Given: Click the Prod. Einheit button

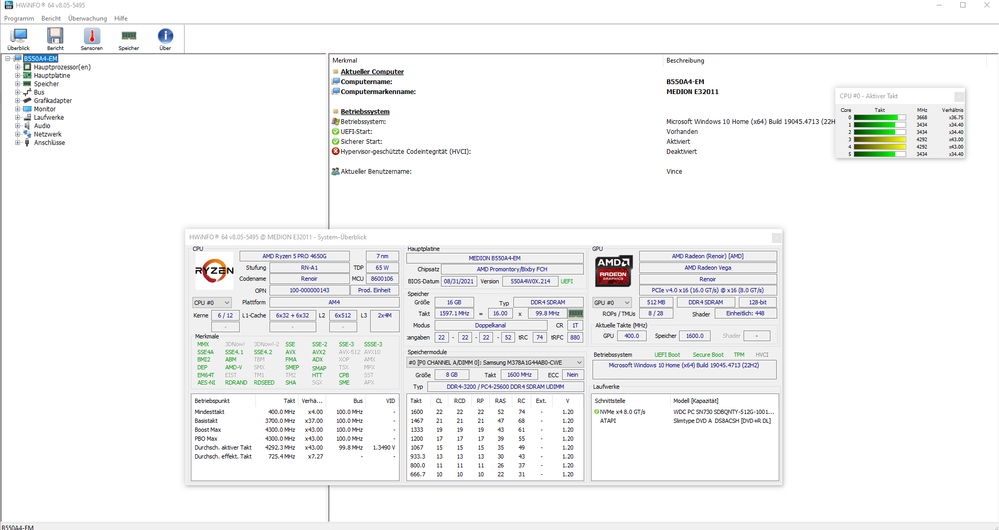Looking at the screenshot, I should [374, 290].
